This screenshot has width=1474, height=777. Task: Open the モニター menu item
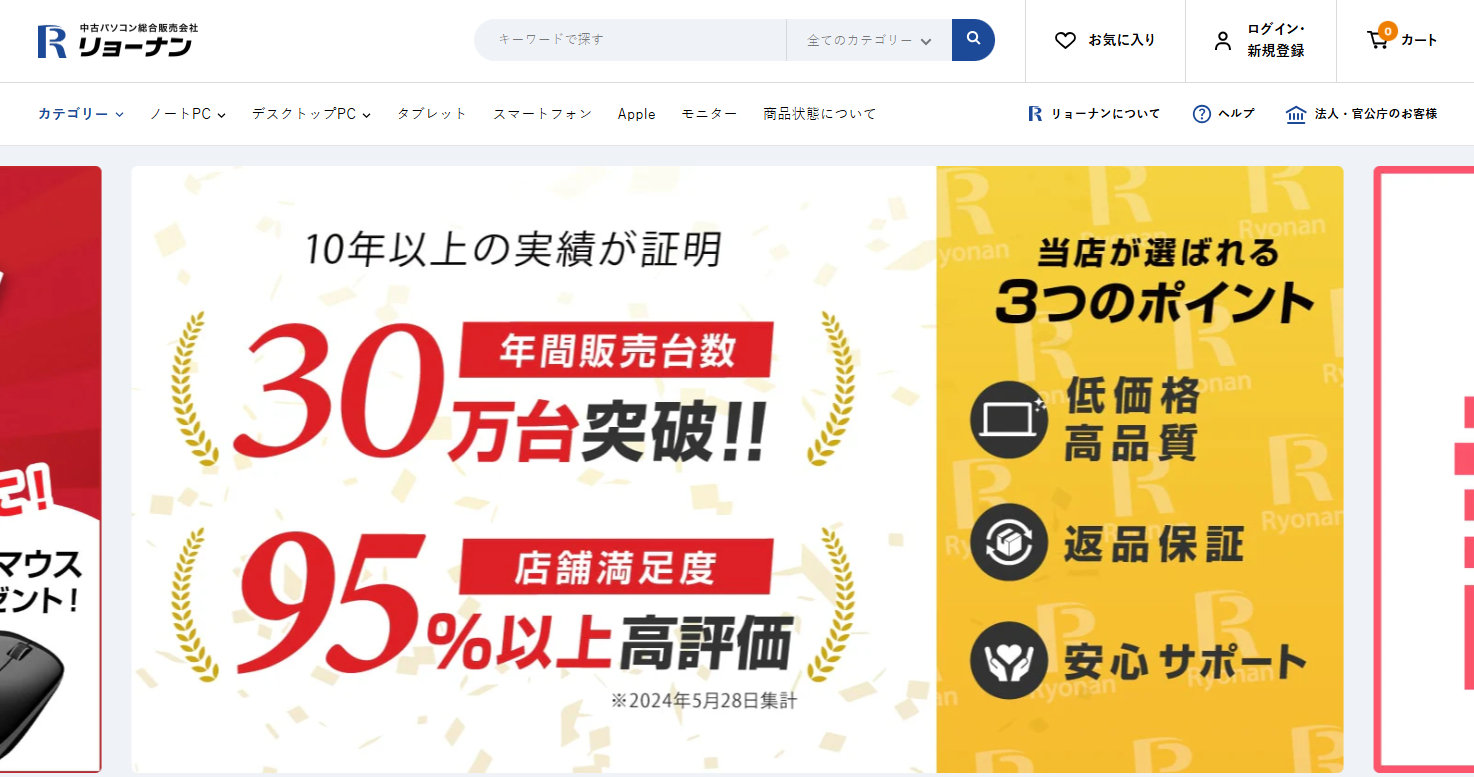pyautogui.click(x=709, y=114)
